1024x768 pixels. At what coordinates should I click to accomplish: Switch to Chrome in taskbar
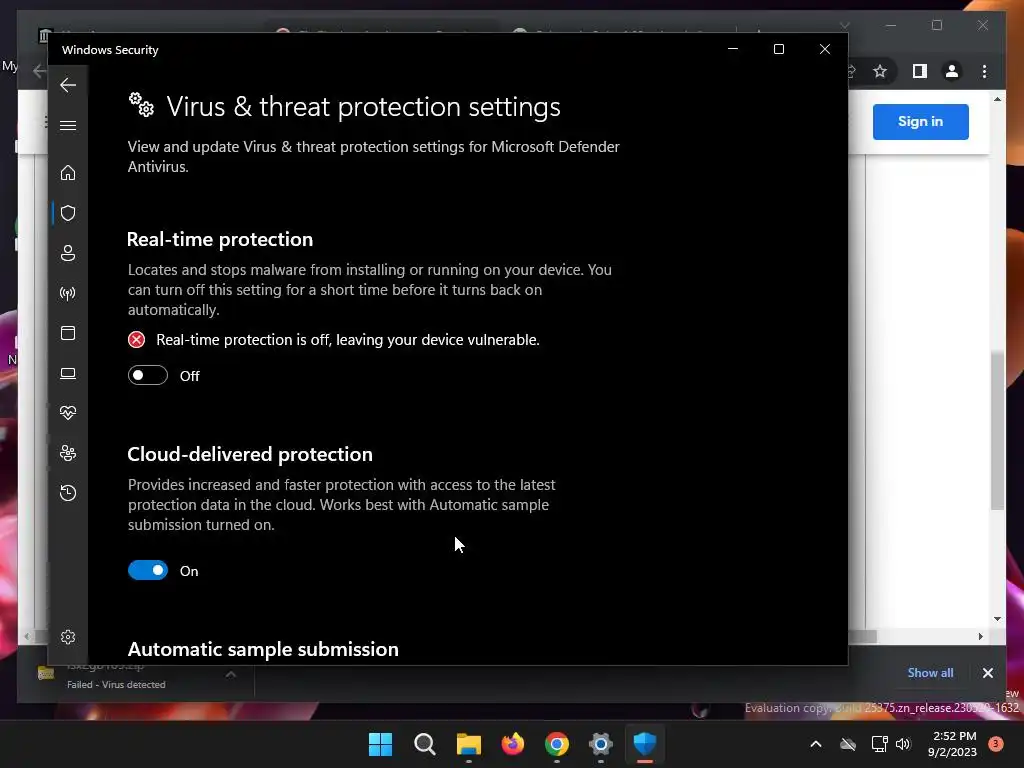(556, 744)
